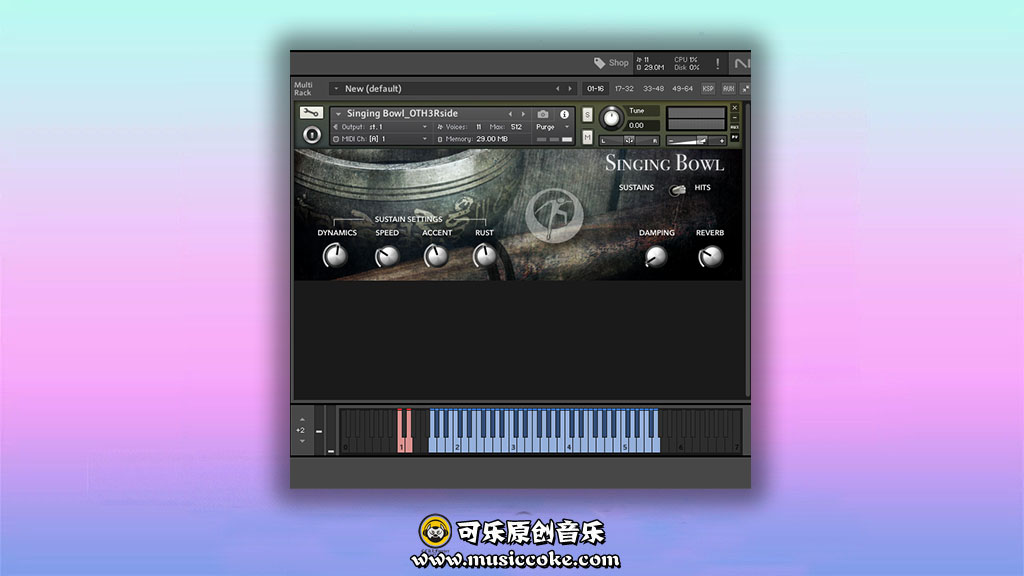Select next multi rack preset arrow

point(569,89)
